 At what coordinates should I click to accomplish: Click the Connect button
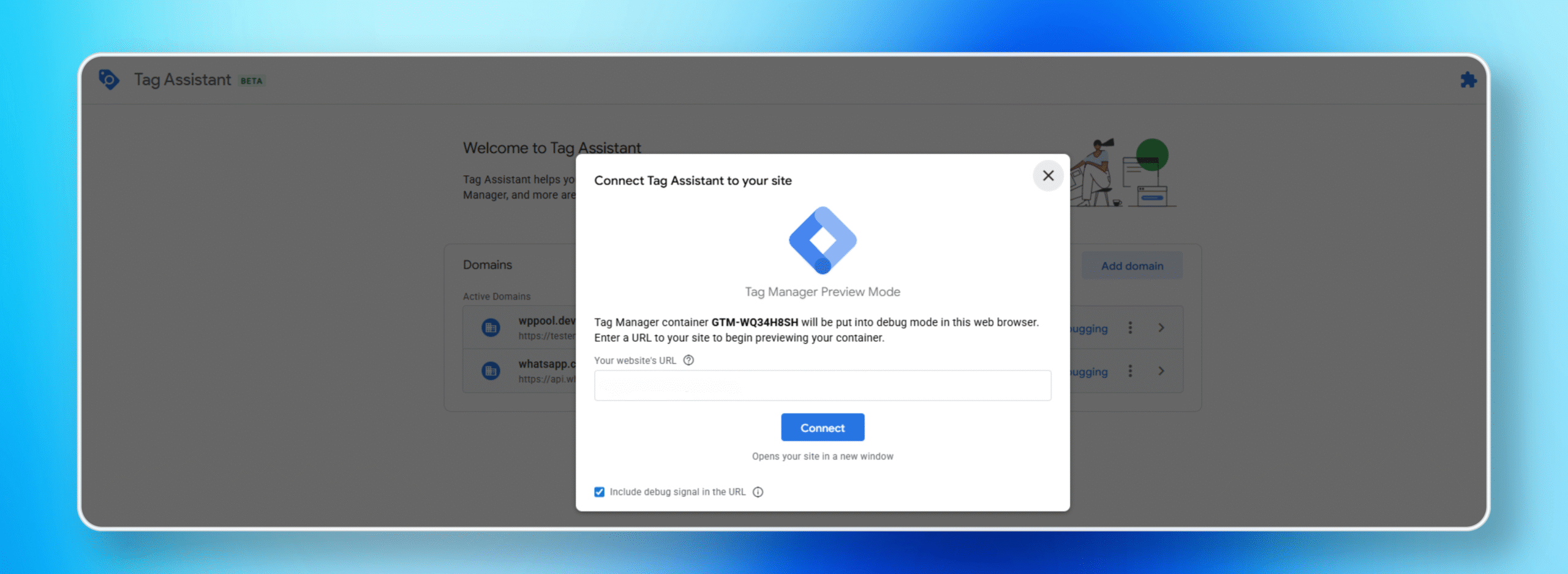[823, 428]
